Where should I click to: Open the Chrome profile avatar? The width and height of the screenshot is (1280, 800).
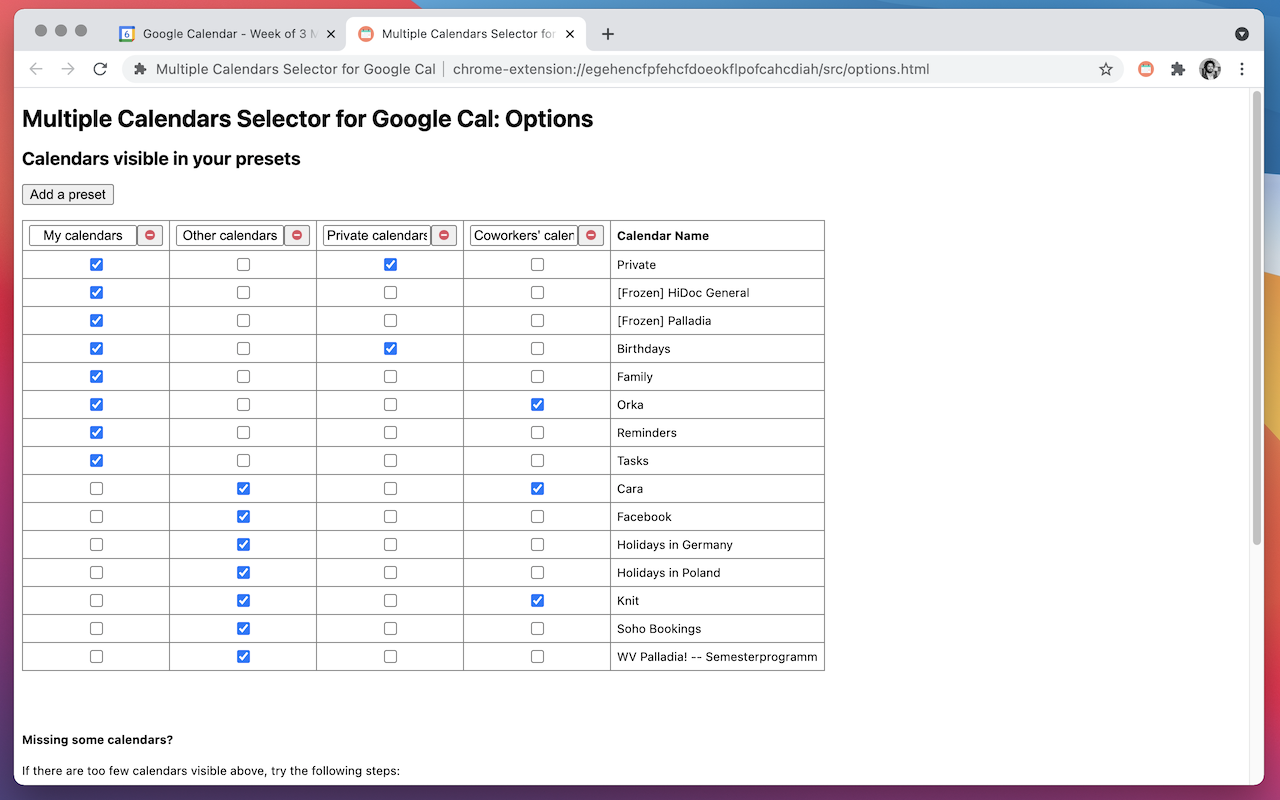pyautogui.click(x=1210, y=69)
